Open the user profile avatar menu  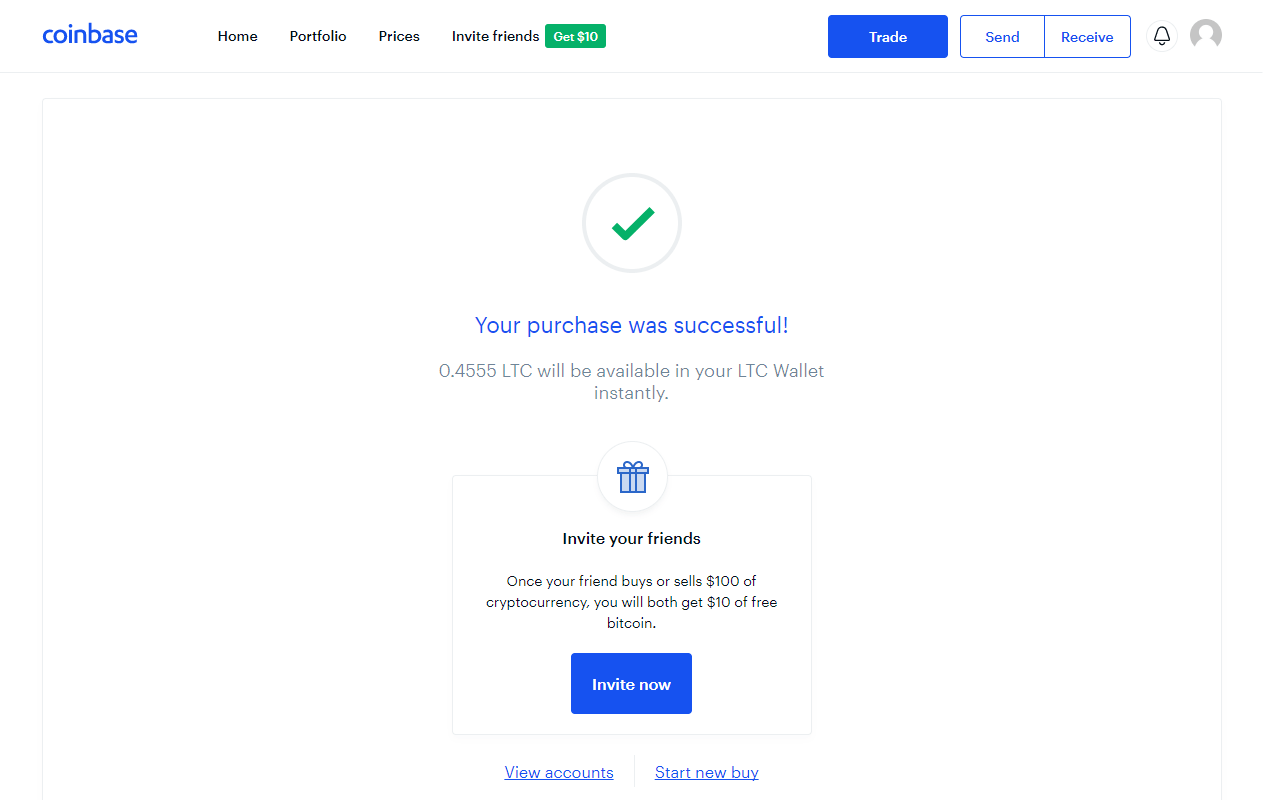tap(1206, 36)
